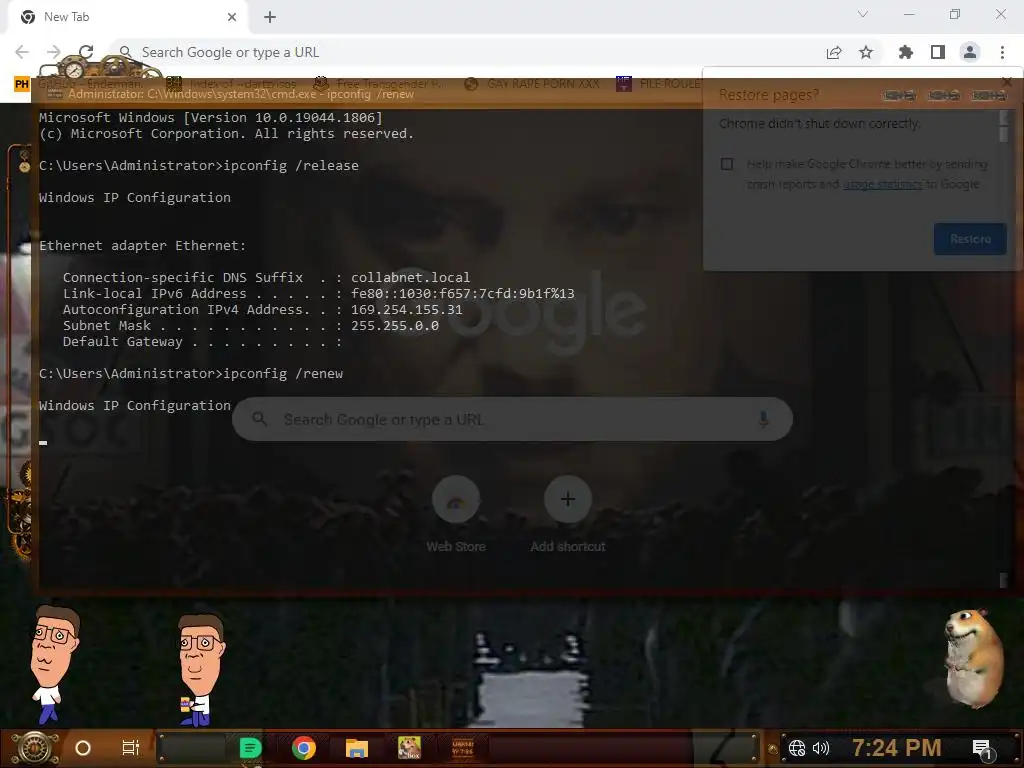
Task: Select the New Tab tab
Action: tap(129, 17)
